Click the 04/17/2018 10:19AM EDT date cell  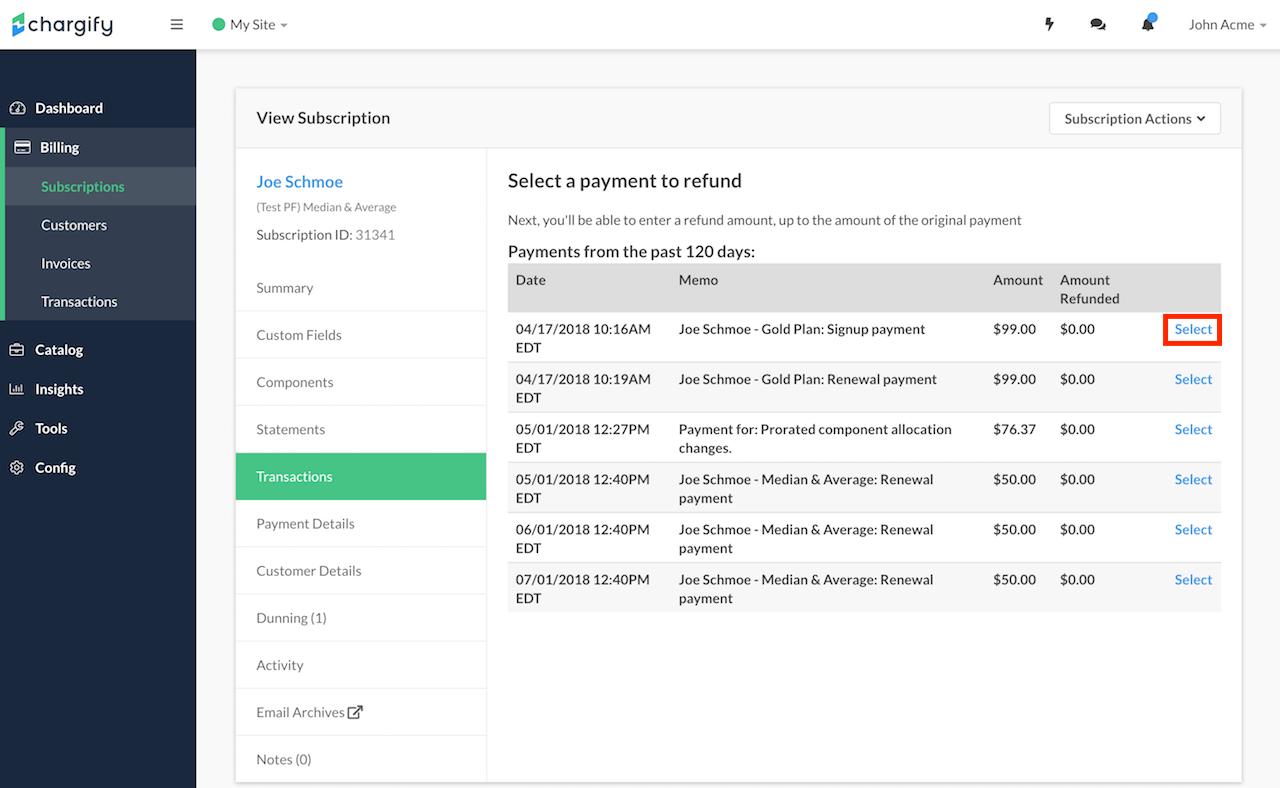click(583, 388)
